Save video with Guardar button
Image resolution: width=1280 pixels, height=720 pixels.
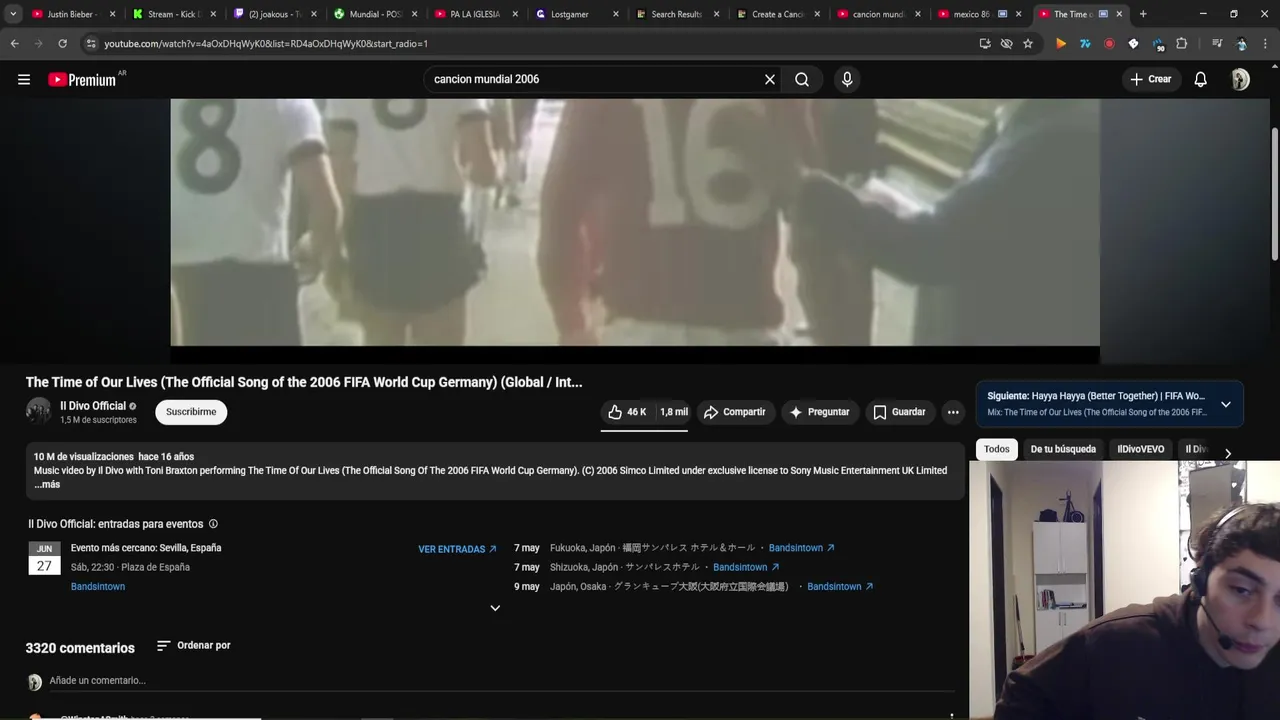click(899, 412)
